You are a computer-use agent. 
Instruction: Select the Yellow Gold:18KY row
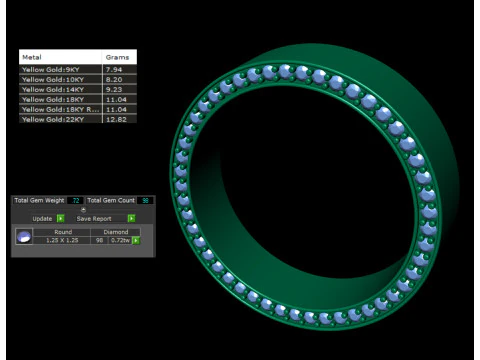click(x=78, y=99)
